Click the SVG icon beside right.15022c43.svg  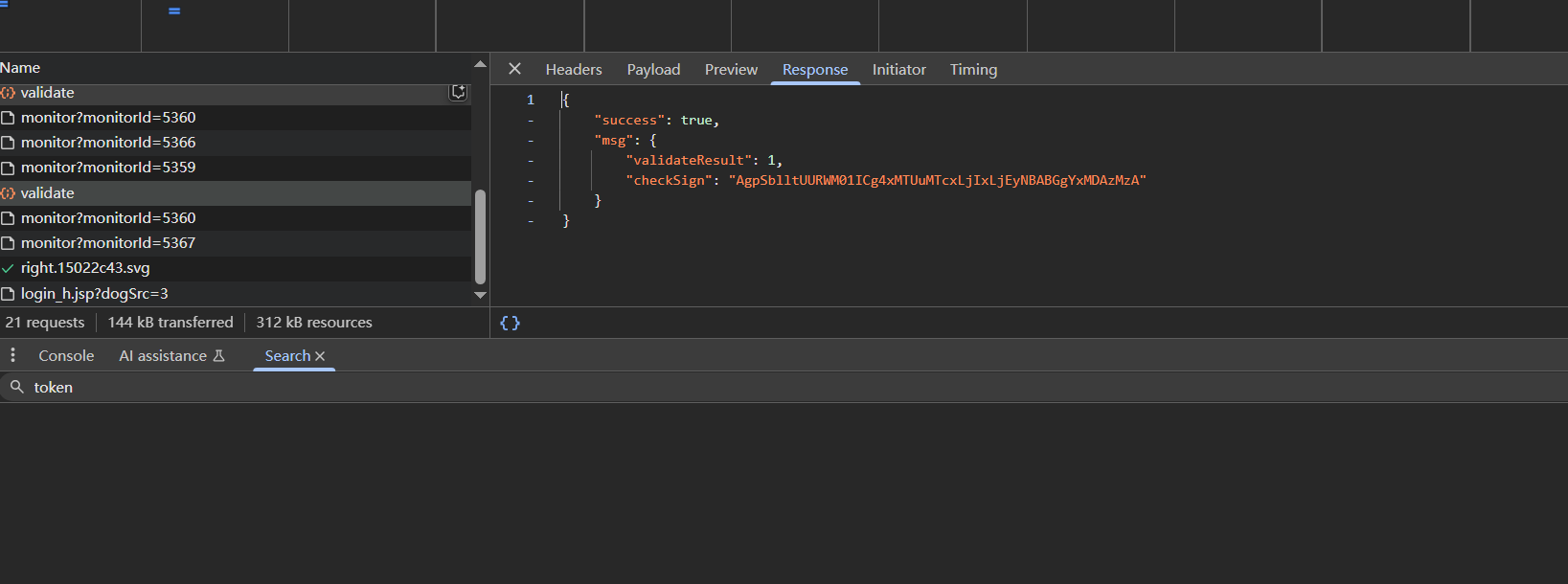point(8,269)
